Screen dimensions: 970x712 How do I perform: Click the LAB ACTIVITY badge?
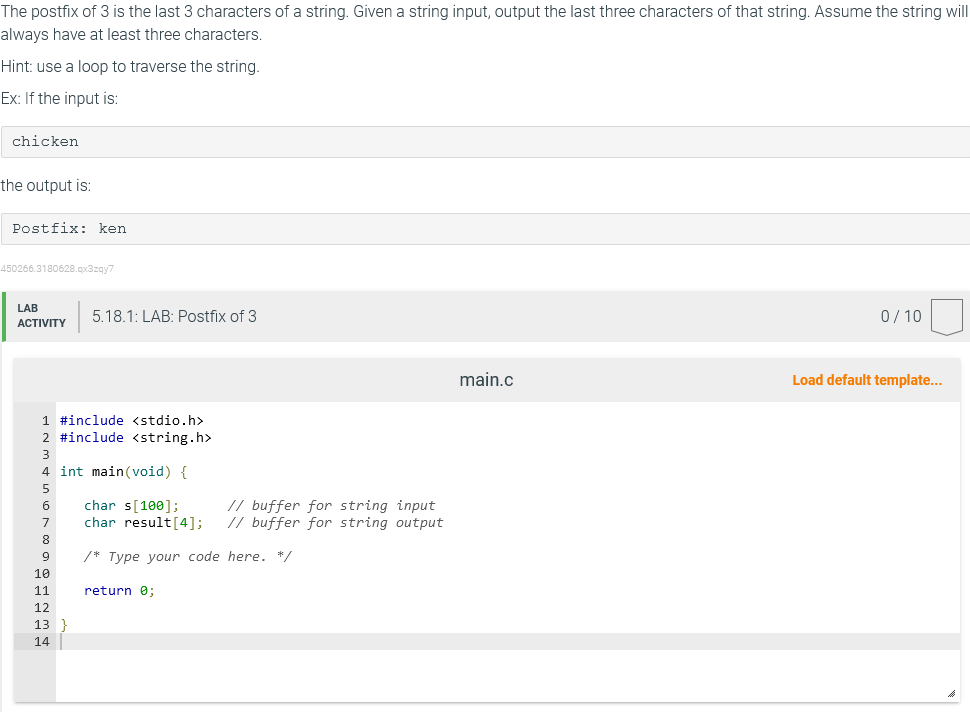click(41, 315)
